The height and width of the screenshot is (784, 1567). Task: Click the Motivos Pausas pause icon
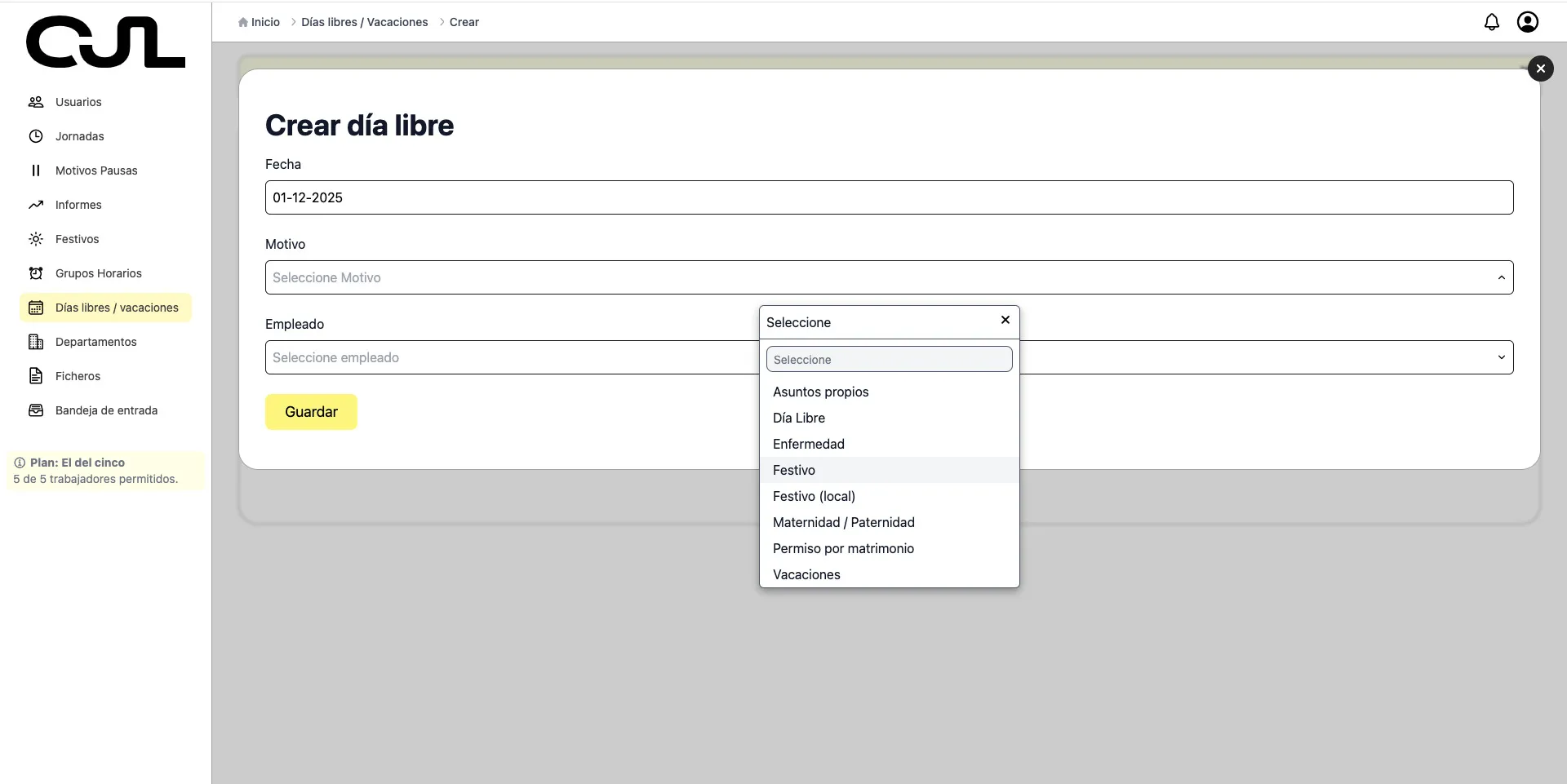36,171
